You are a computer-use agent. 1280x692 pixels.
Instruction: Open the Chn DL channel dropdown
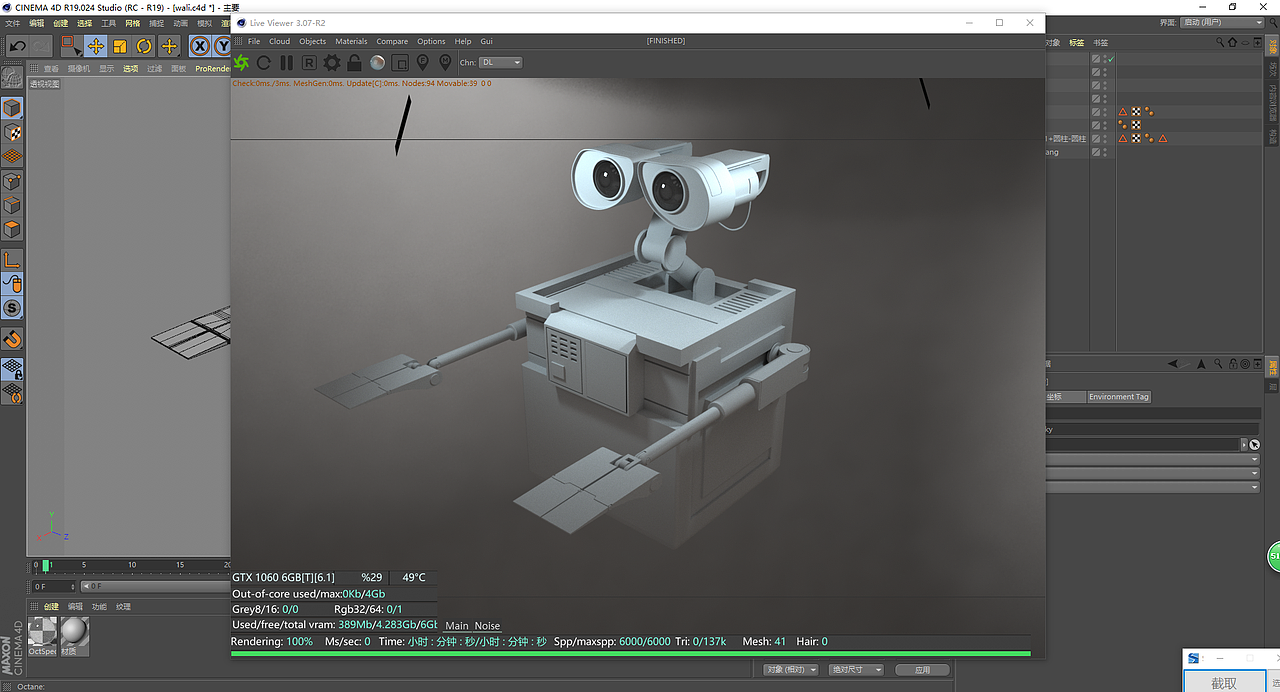tap(501, 62)
